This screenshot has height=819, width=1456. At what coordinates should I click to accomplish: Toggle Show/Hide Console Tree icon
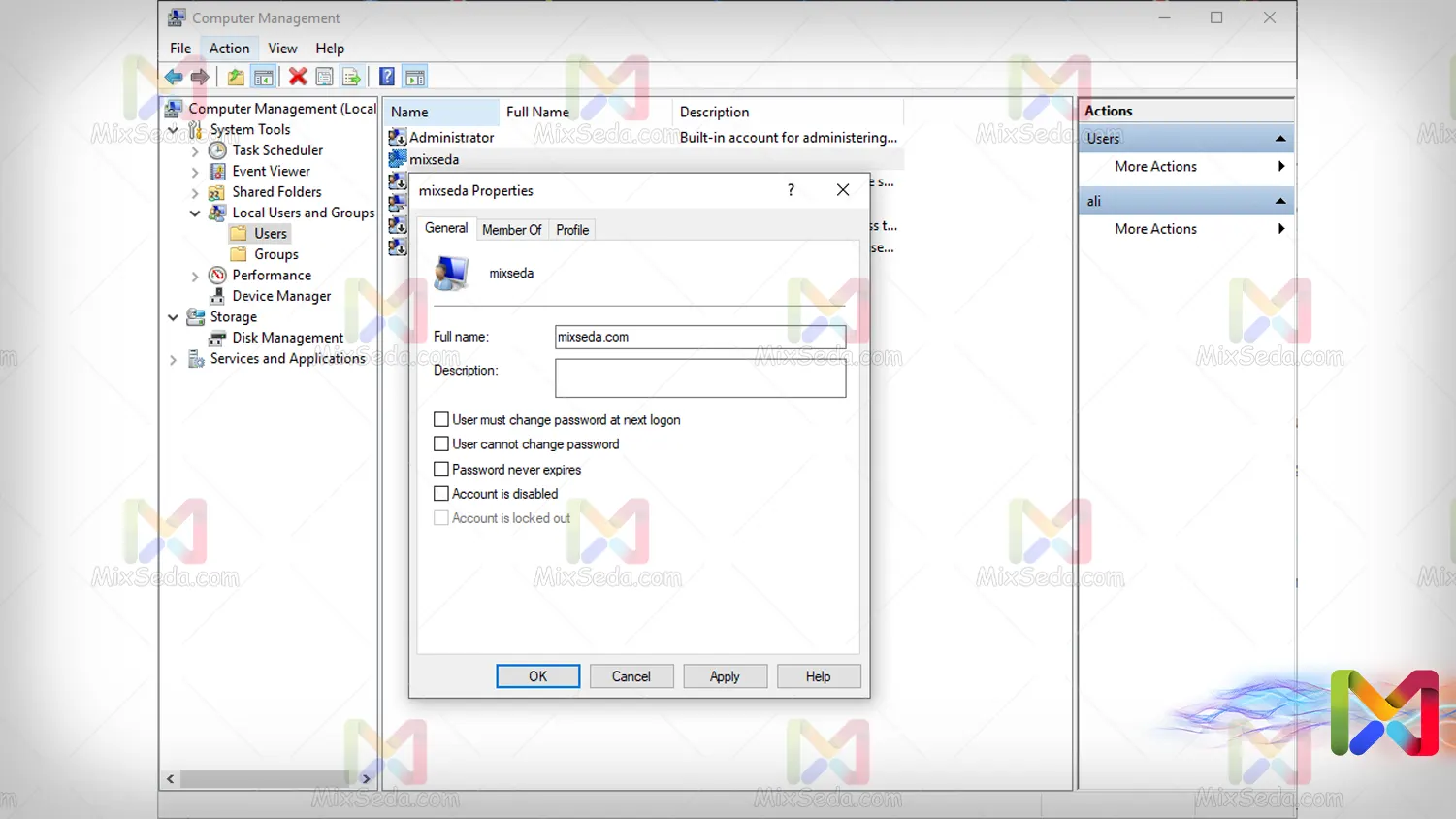(263, 77)
